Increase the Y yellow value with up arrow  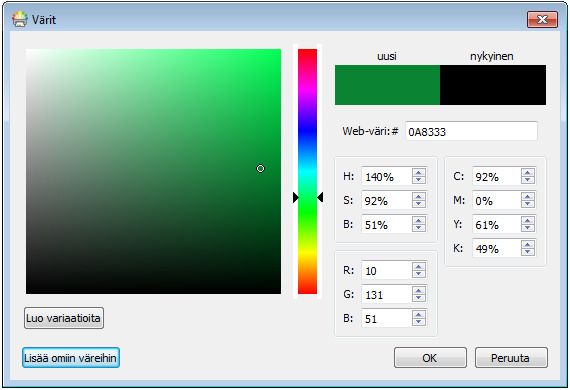point(527,221)
